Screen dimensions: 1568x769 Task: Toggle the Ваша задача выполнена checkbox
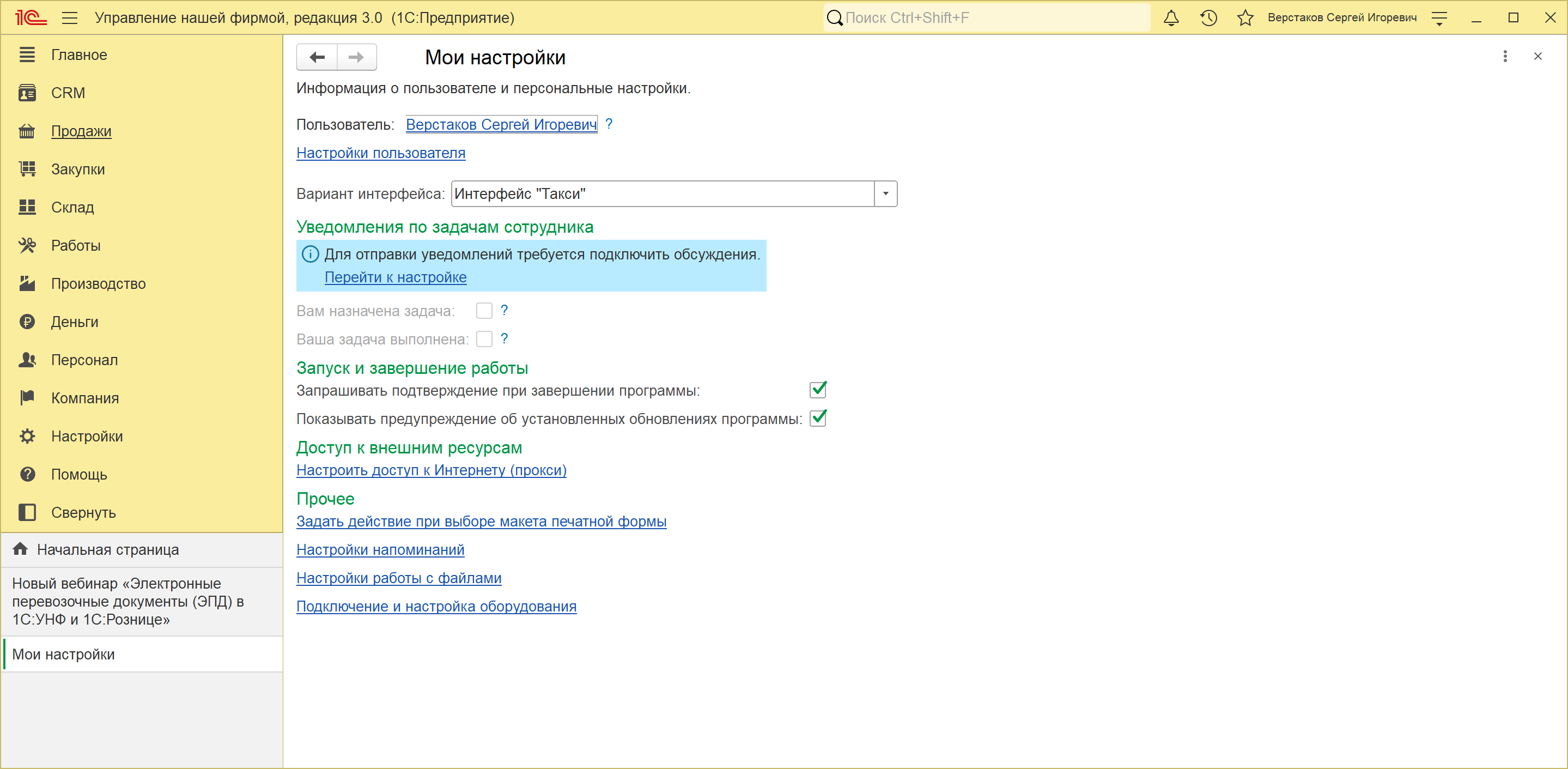pos(484,339)
